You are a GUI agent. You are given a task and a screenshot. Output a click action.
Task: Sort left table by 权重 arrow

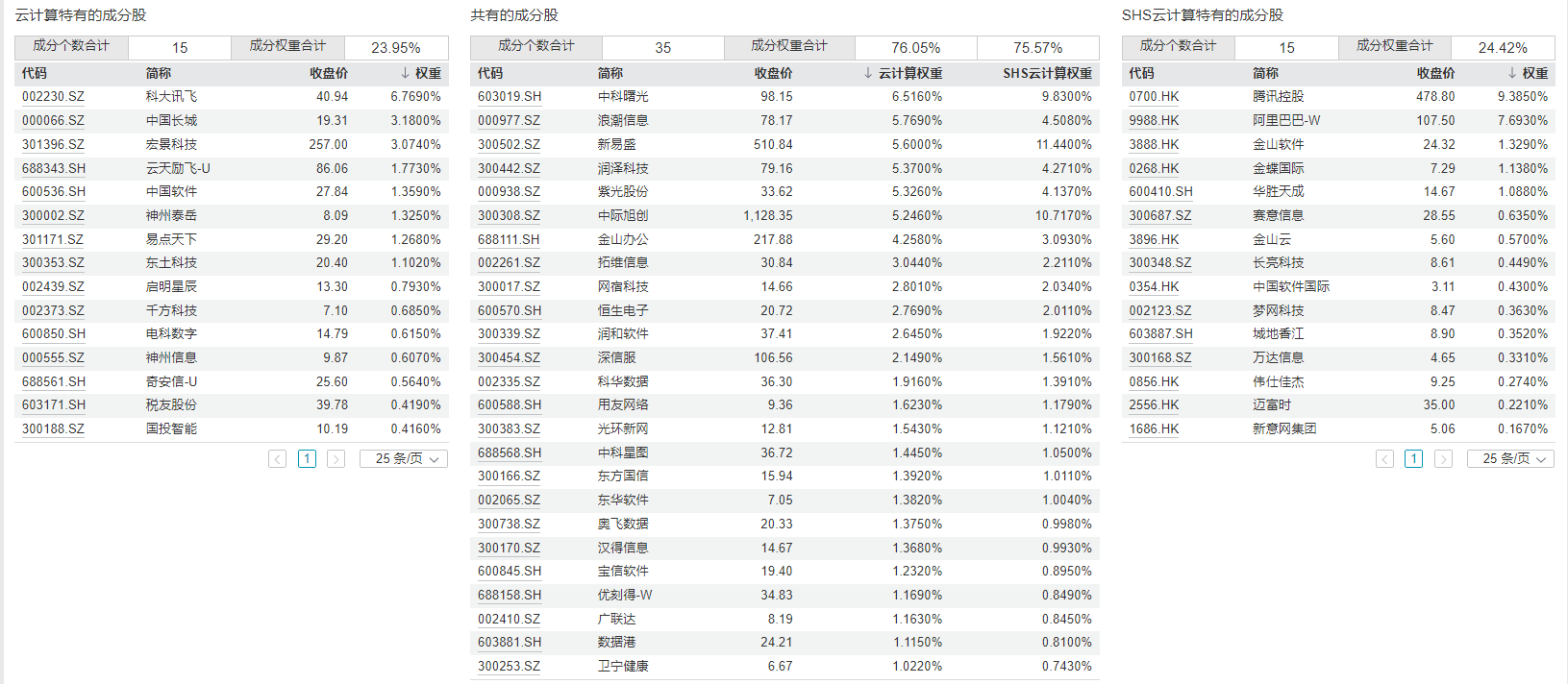click(x=406, y=73)
